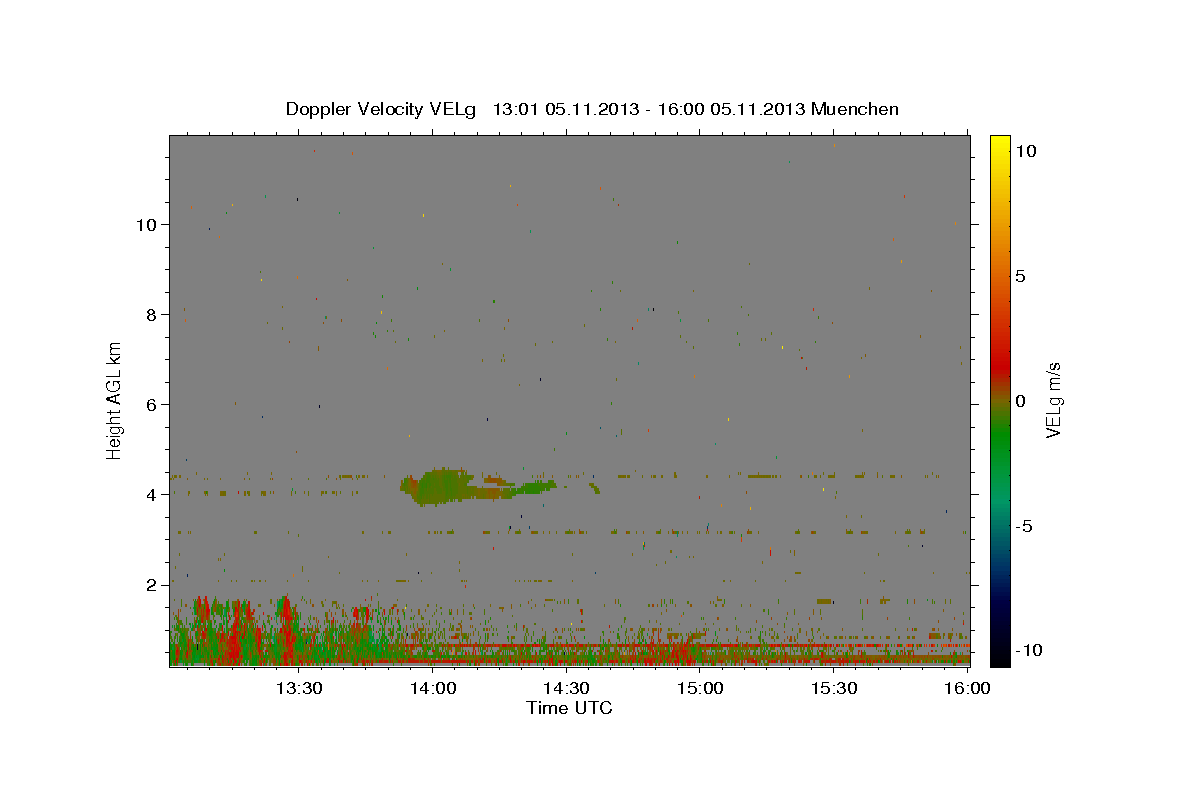Click the yellow top of the colorbar
Screen dimensions: 1200x800
(1000, 145)
